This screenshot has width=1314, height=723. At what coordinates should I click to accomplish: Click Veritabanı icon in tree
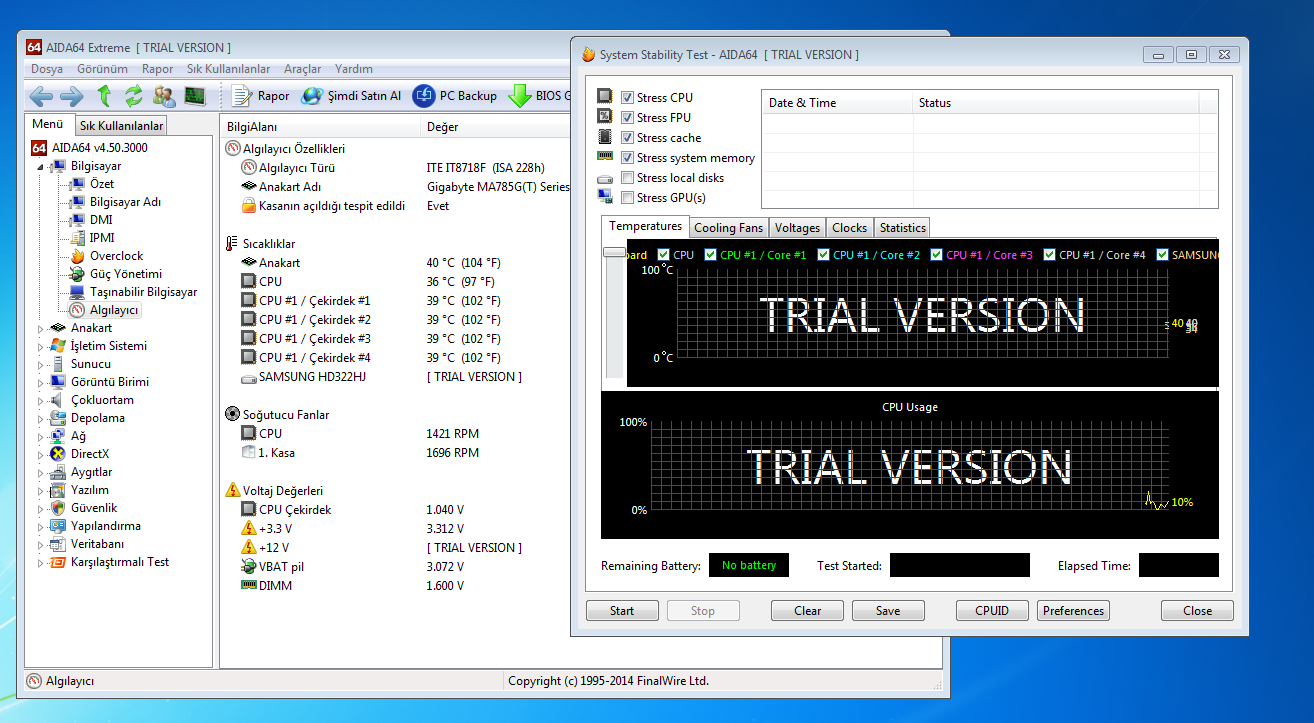click(x=58, y=544)
